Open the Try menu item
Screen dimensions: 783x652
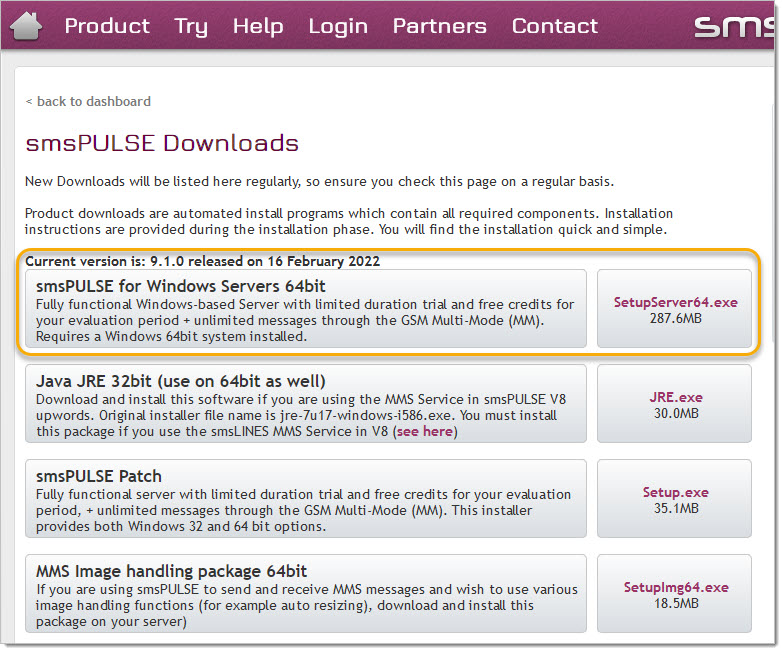tap(191, 26)
